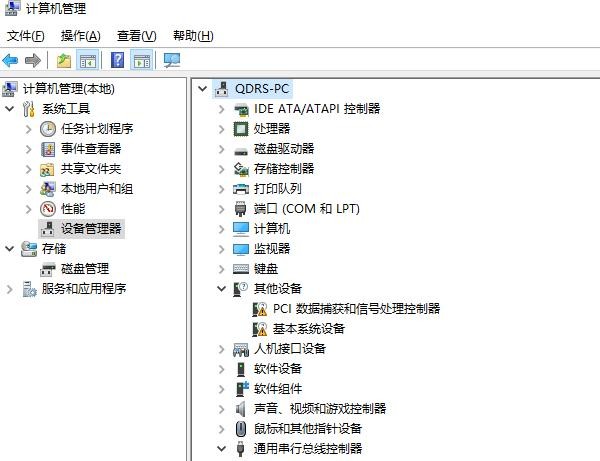Screen dimensions: 600x461
Task: Collapse the 系统工具 node
Action: click(x=10, y=109)
